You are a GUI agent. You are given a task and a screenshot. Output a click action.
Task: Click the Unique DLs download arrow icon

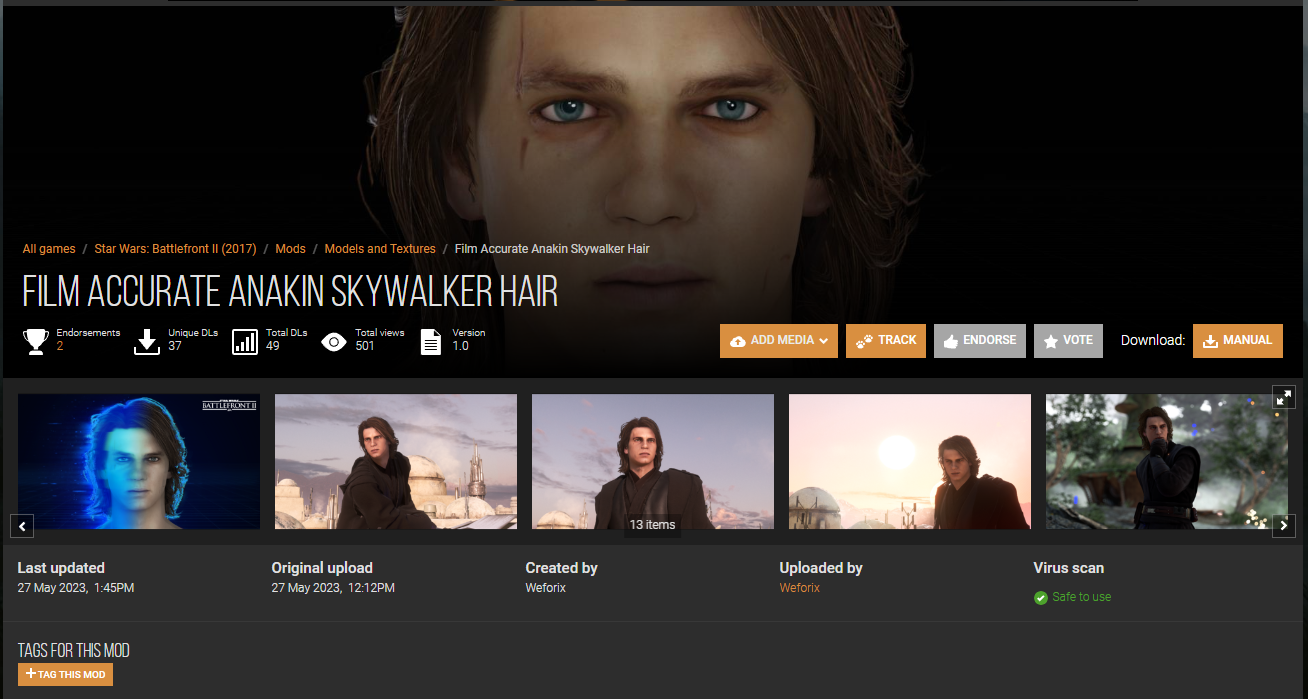click(x=147, y=341)
